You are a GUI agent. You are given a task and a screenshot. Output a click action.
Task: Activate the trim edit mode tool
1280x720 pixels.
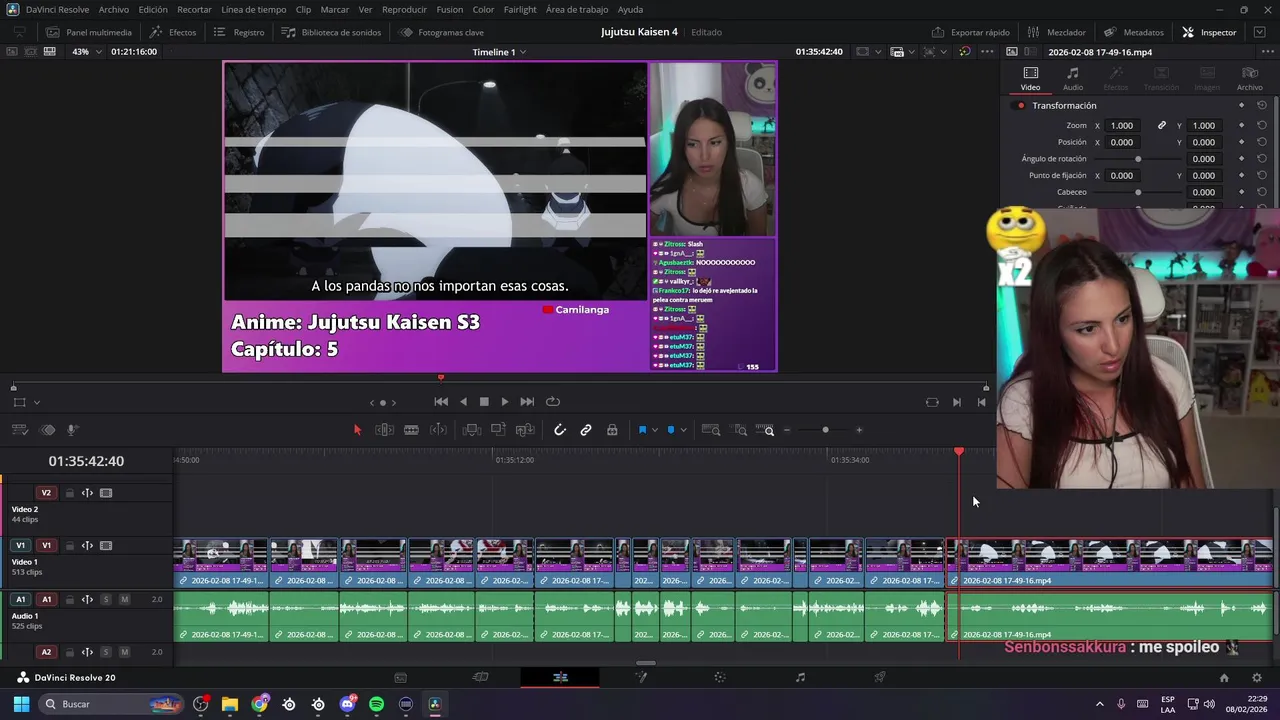point(384,430)
